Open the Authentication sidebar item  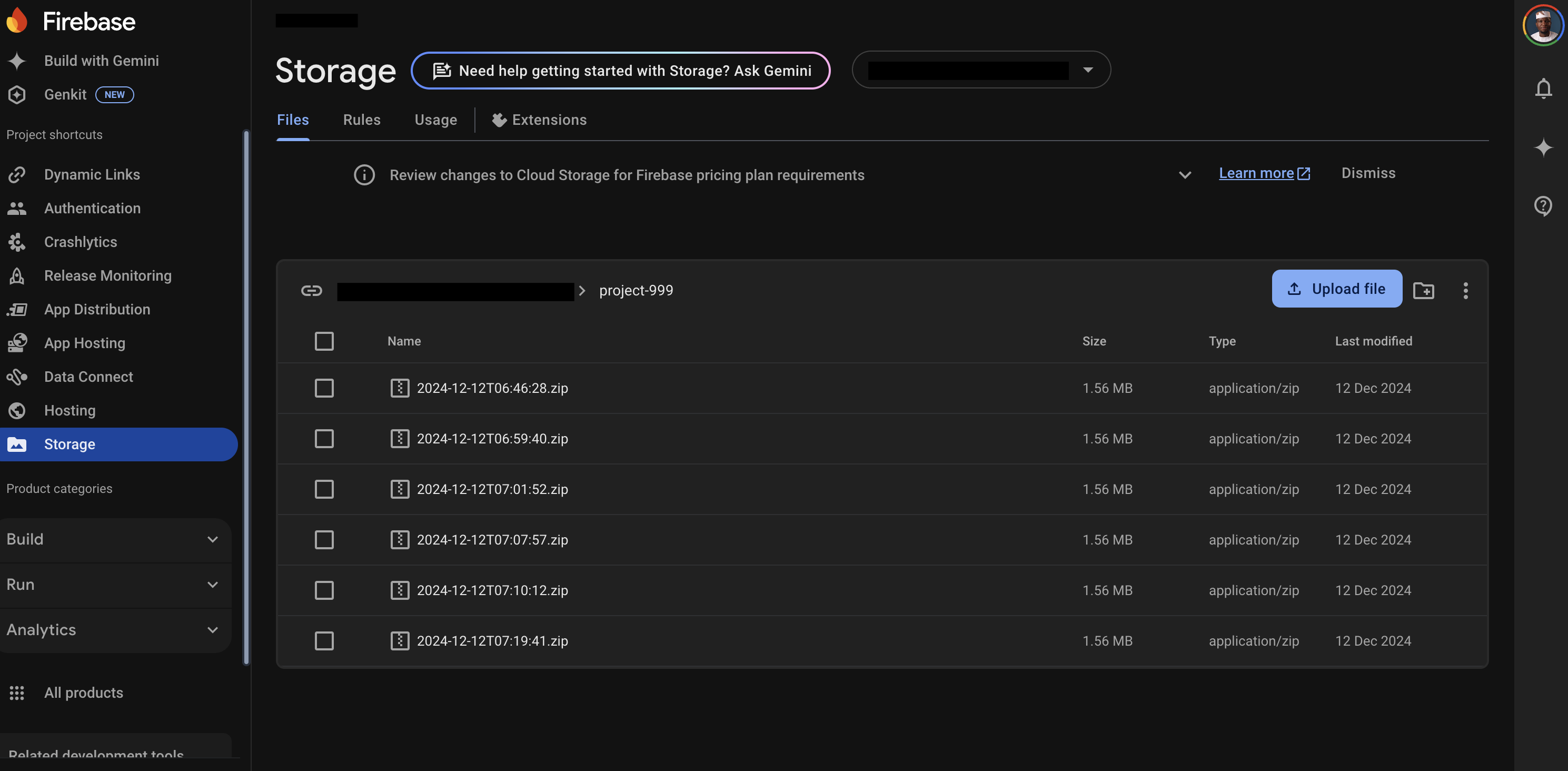[x=118, y=208]
